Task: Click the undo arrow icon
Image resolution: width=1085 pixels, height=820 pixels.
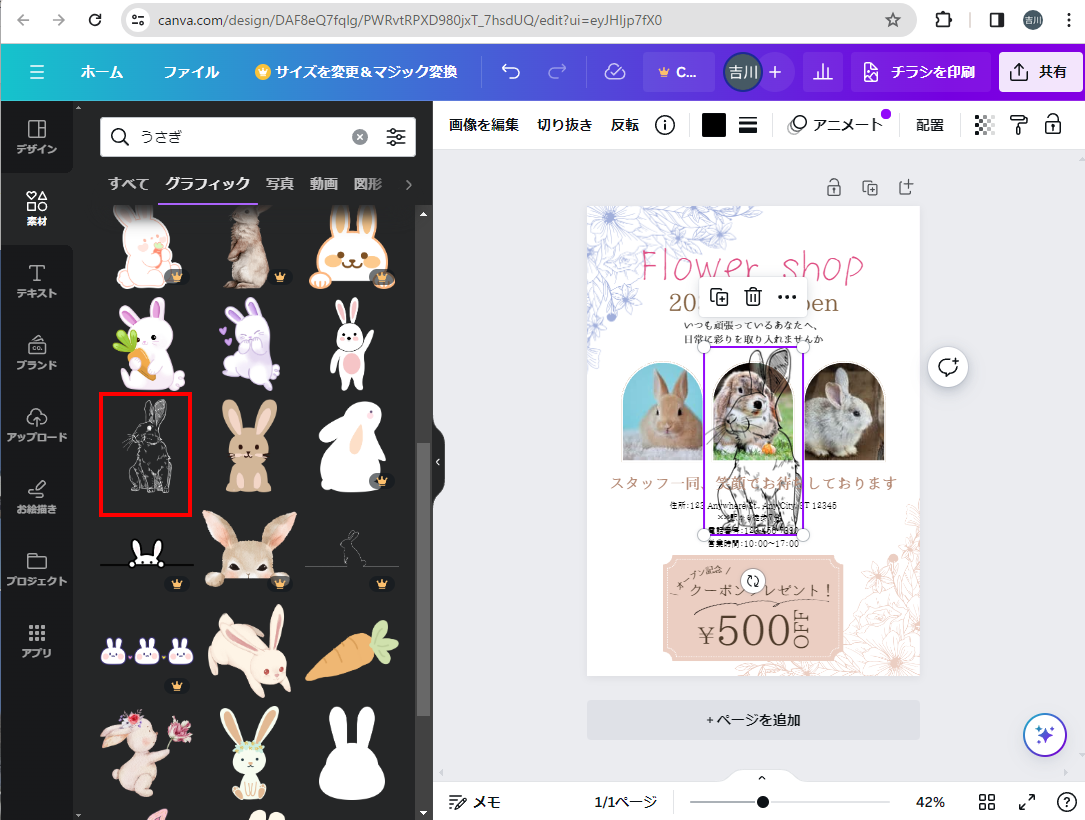Action: click(511, 72)
